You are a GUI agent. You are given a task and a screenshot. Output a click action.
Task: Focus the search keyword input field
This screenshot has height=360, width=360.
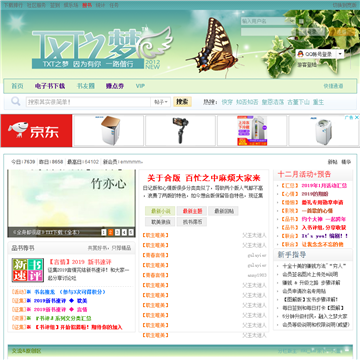(x=88, y=102)
